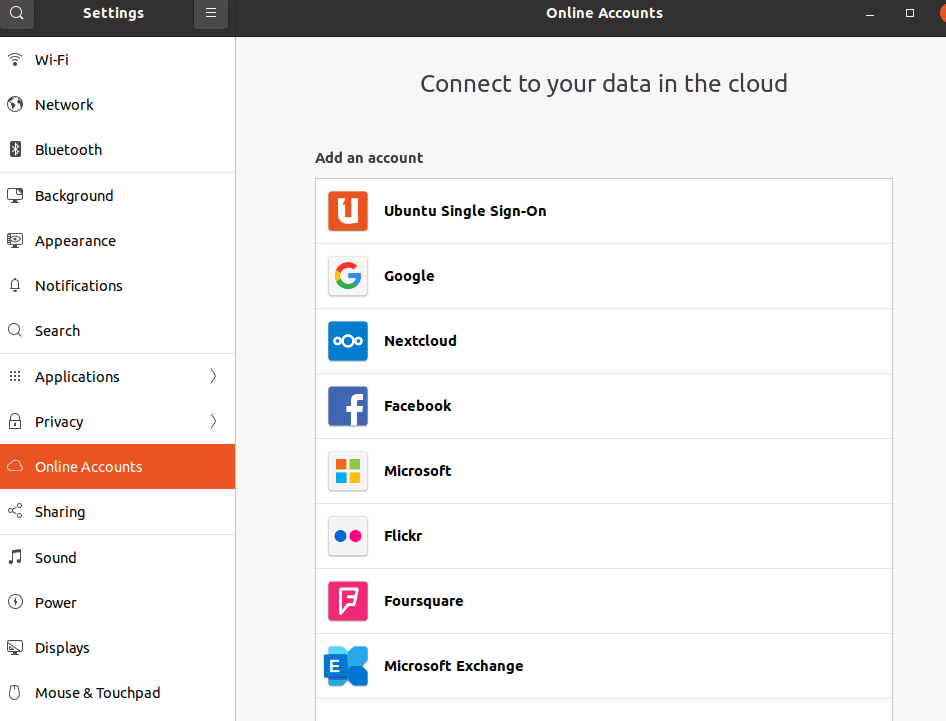Screen dimensions: 946x721
Task: Open Power settings
Action: pyautogui.click(x=118, y=602)
